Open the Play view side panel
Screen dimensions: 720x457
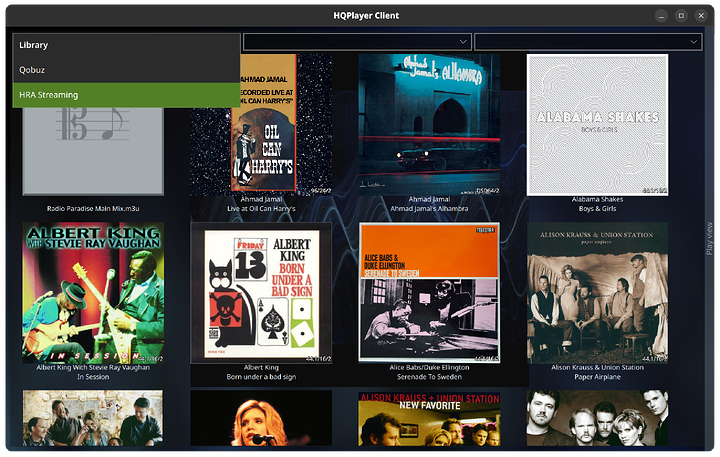(709, 238)
